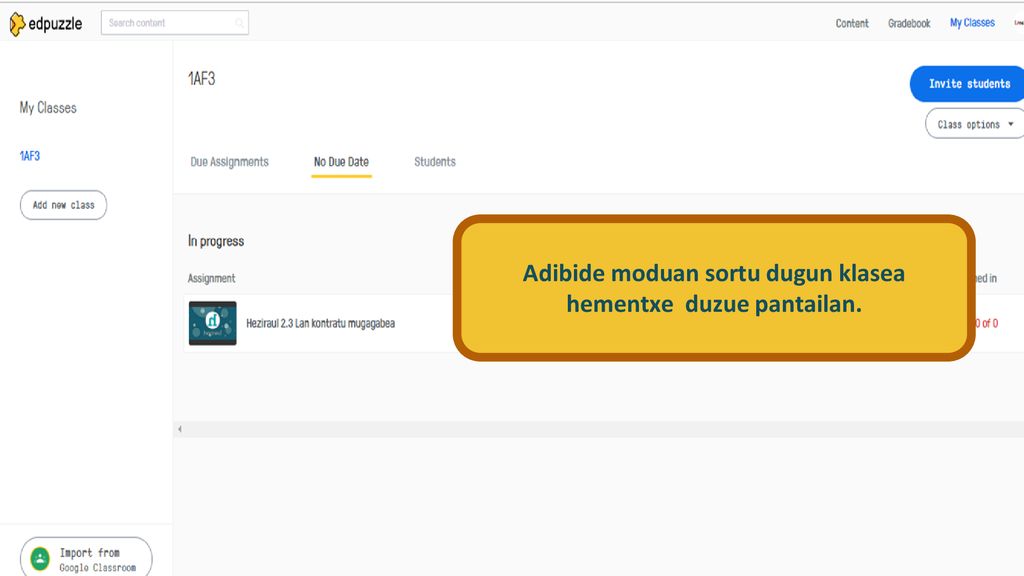
Task: Click the Search content field
Action: pos(174,23)
